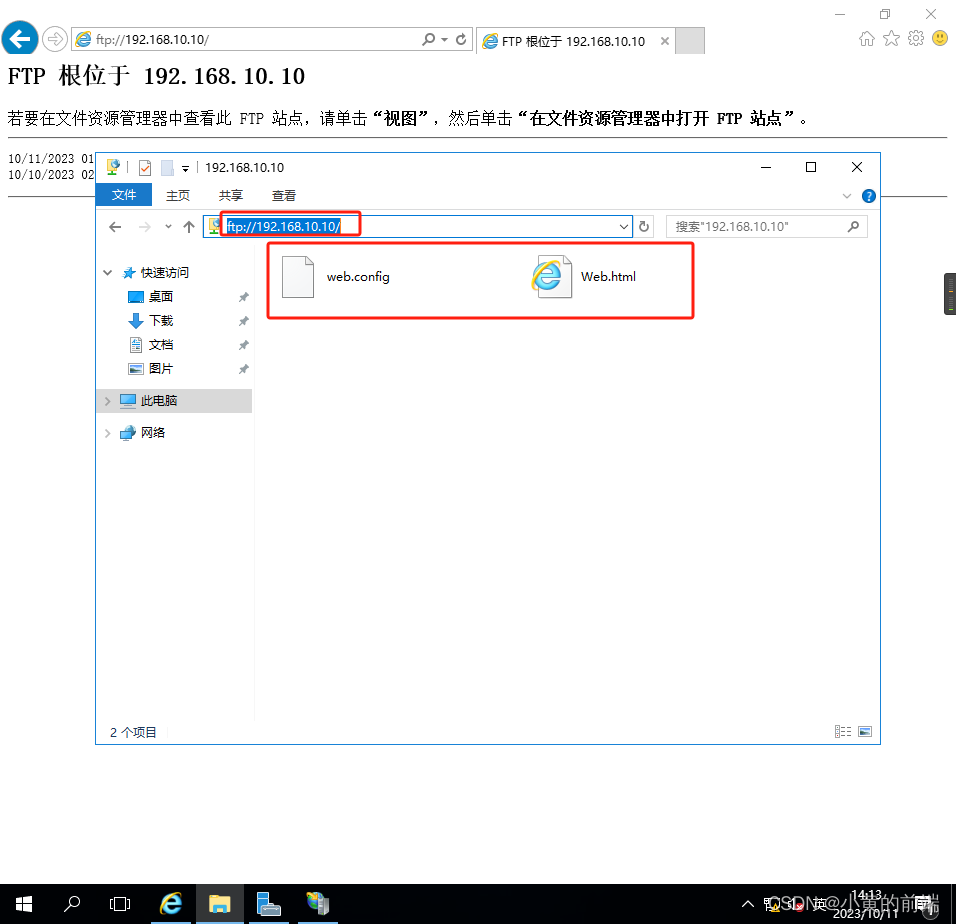
Task: Select the web.config file icon
Action: (298, 275)
